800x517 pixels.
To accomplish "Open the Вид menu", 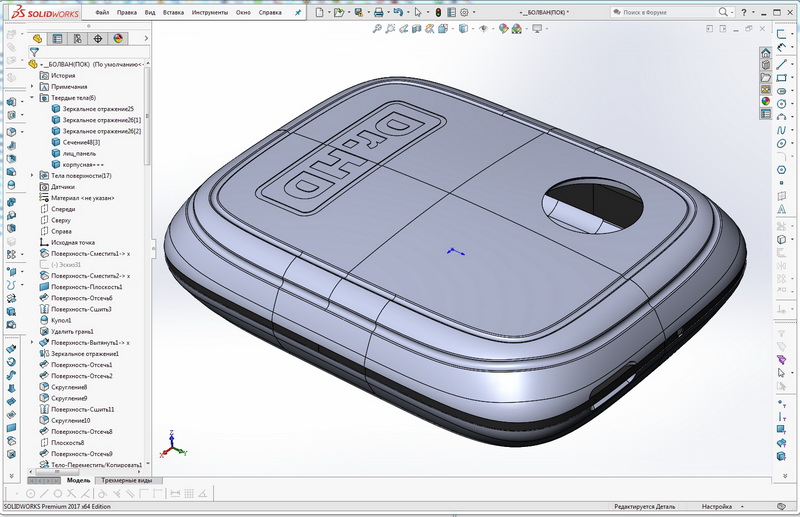I will click(x=150, y=12).
